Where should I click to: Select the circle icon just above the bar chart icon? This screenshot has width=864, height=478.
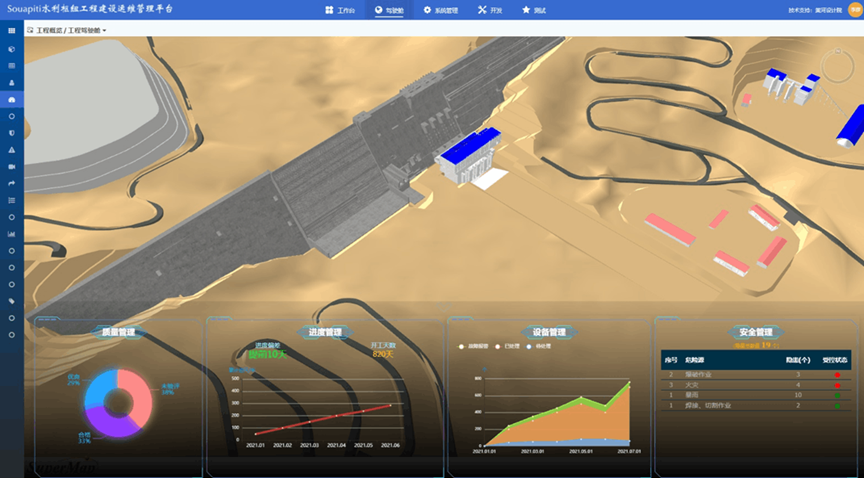(12, 217)
